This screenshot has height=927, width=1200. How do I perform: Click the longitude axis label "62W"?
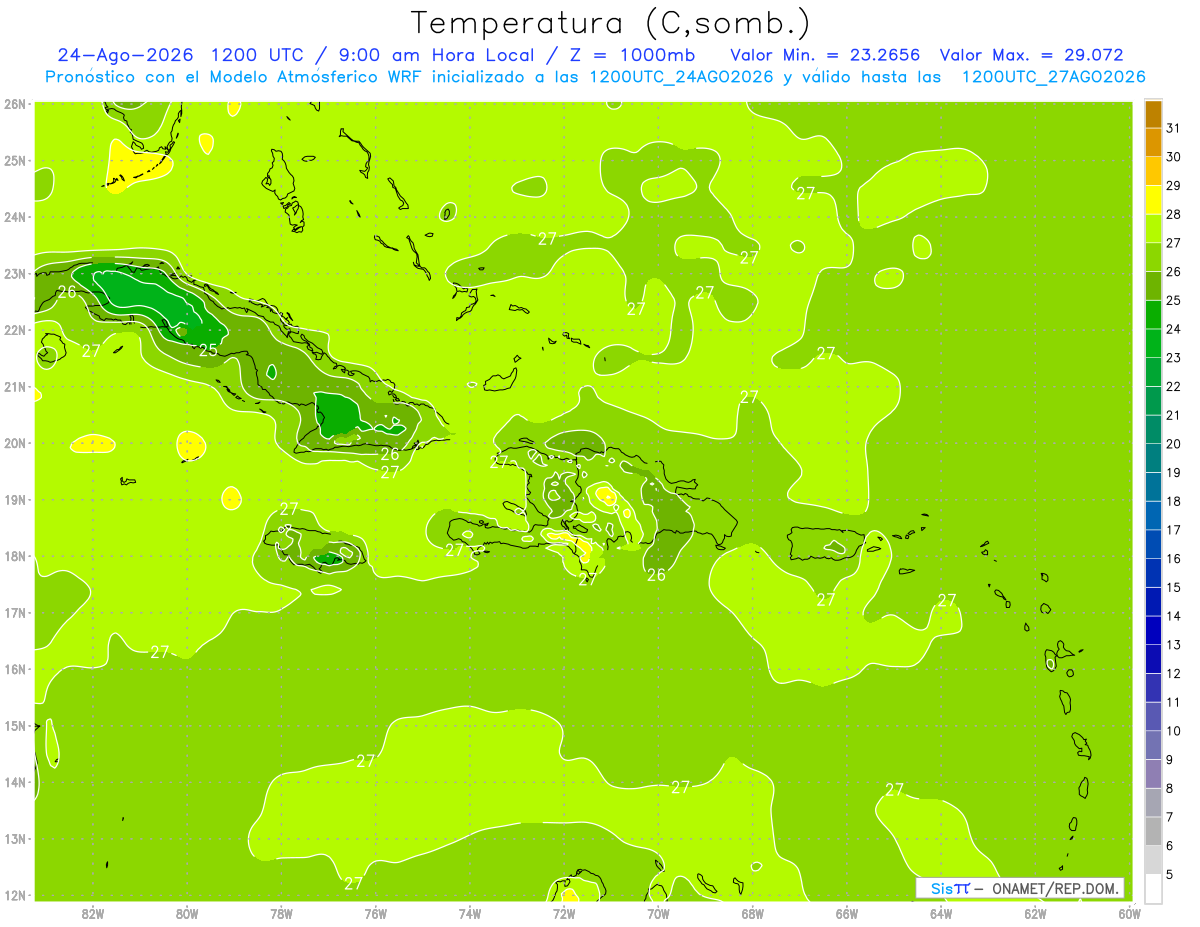tap(1035, 913)
